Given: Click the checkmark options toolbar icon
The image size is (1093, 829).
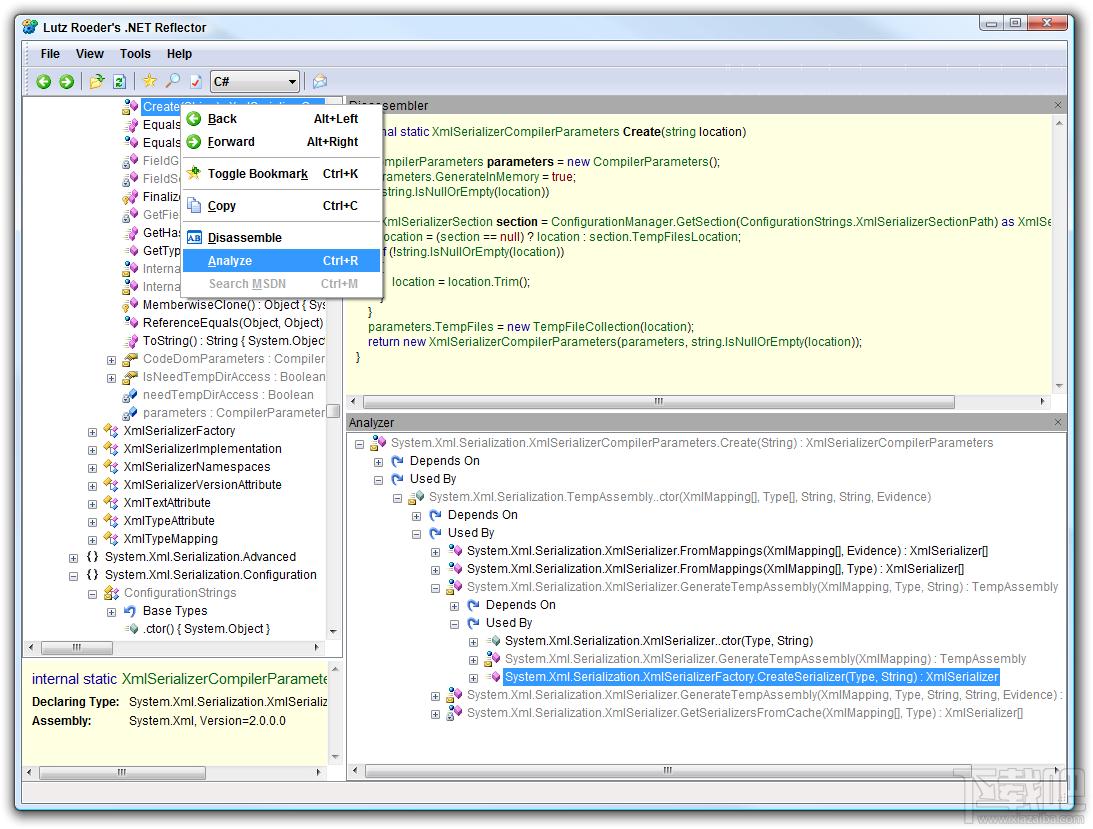Looking at the screenshot, I should [x=196, y=82].
